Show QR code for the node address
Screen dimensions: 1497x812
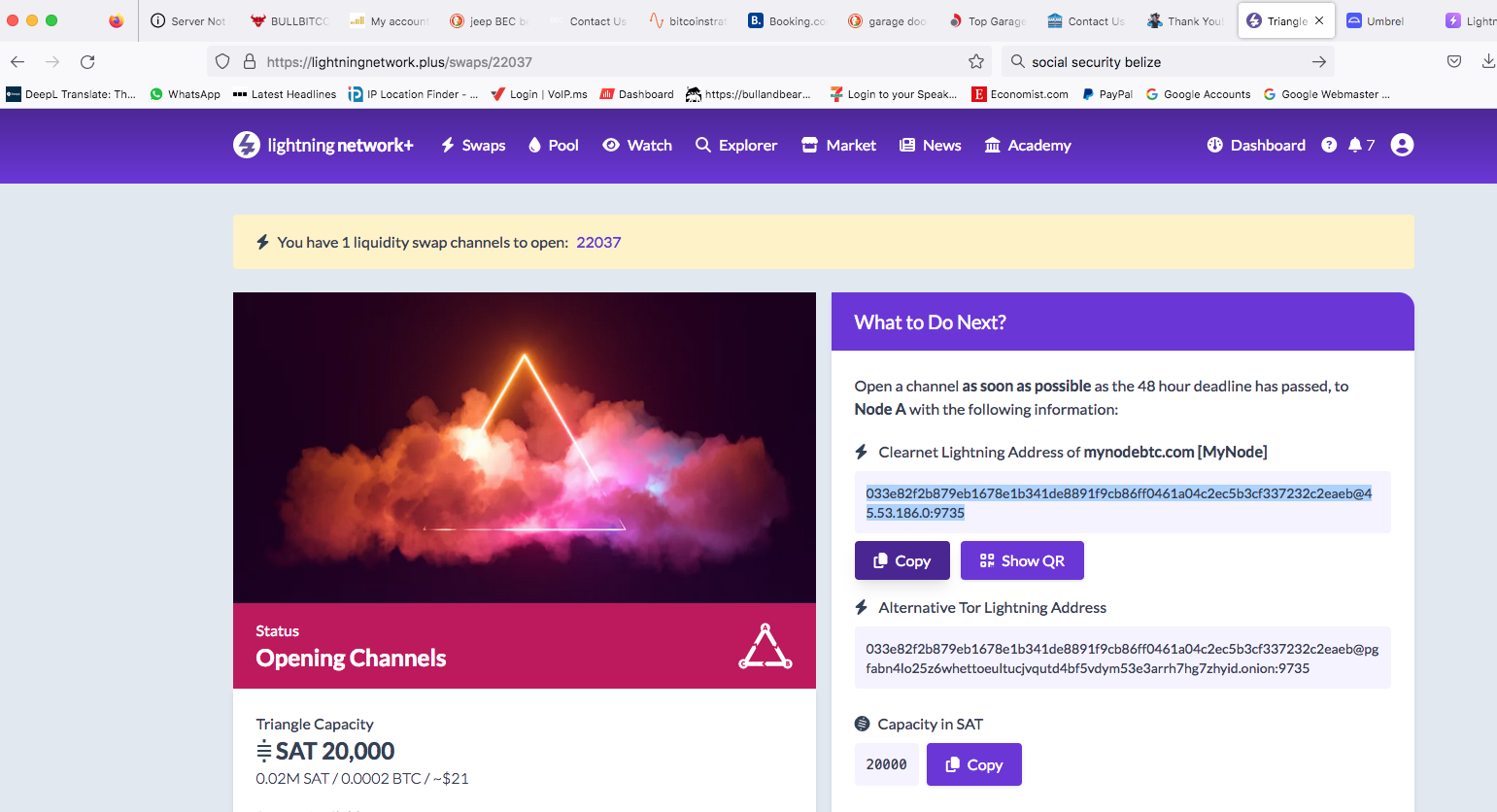tap(1022, 561)
